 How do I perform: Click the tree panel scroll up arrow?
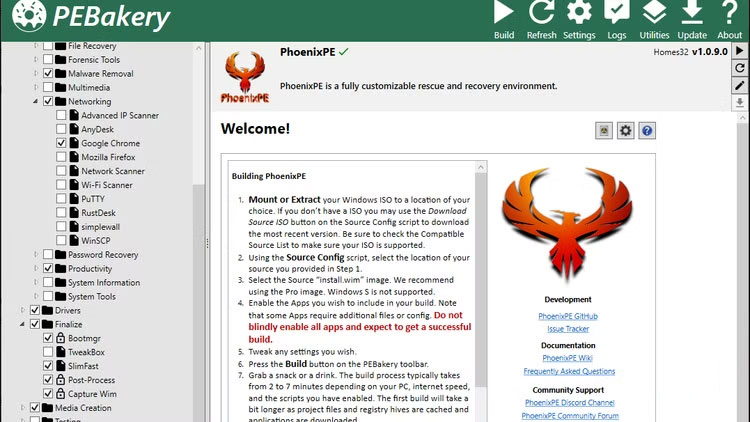click(199, 48)
